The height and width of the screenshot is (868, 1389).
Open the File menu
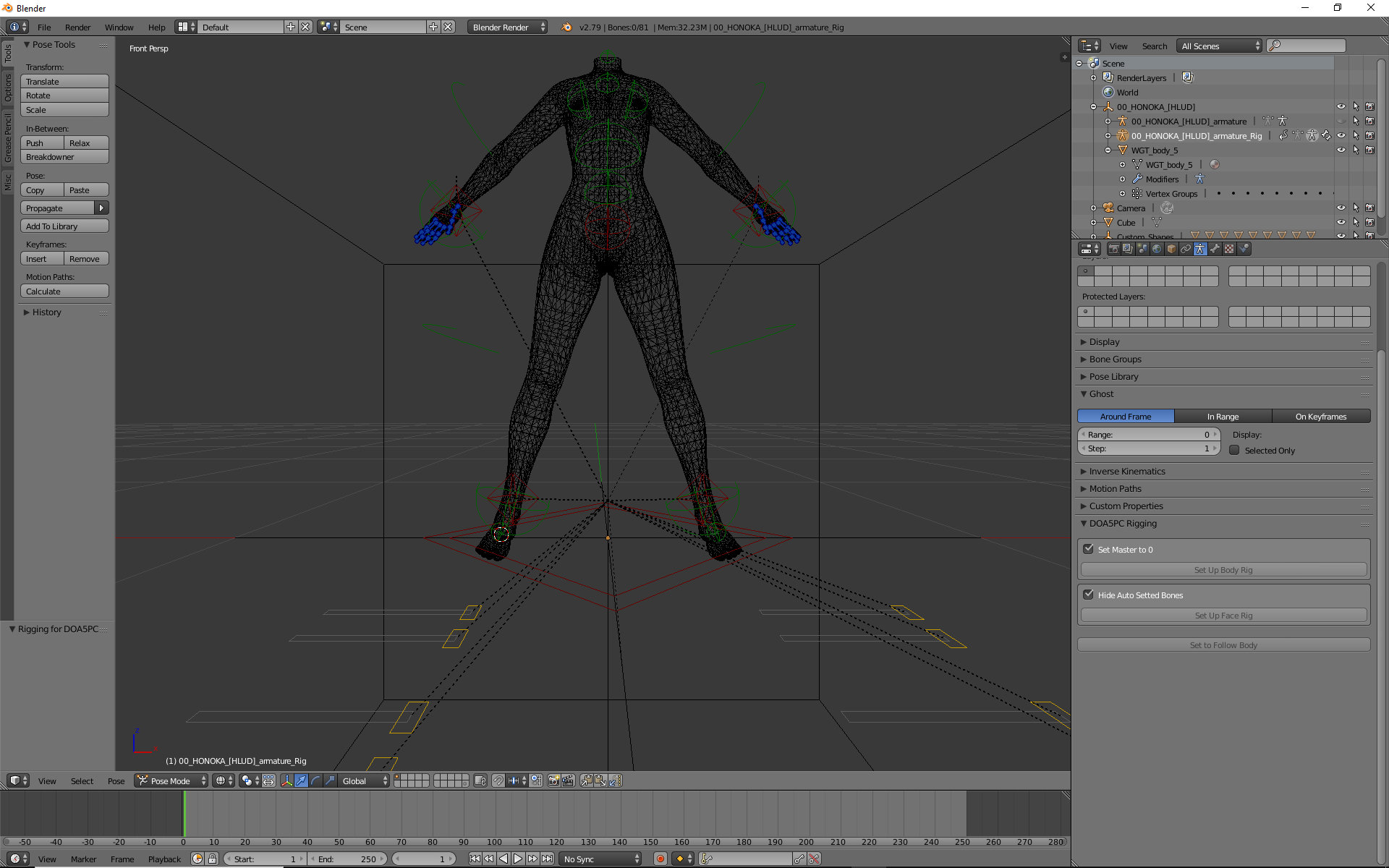pos(44,27)
